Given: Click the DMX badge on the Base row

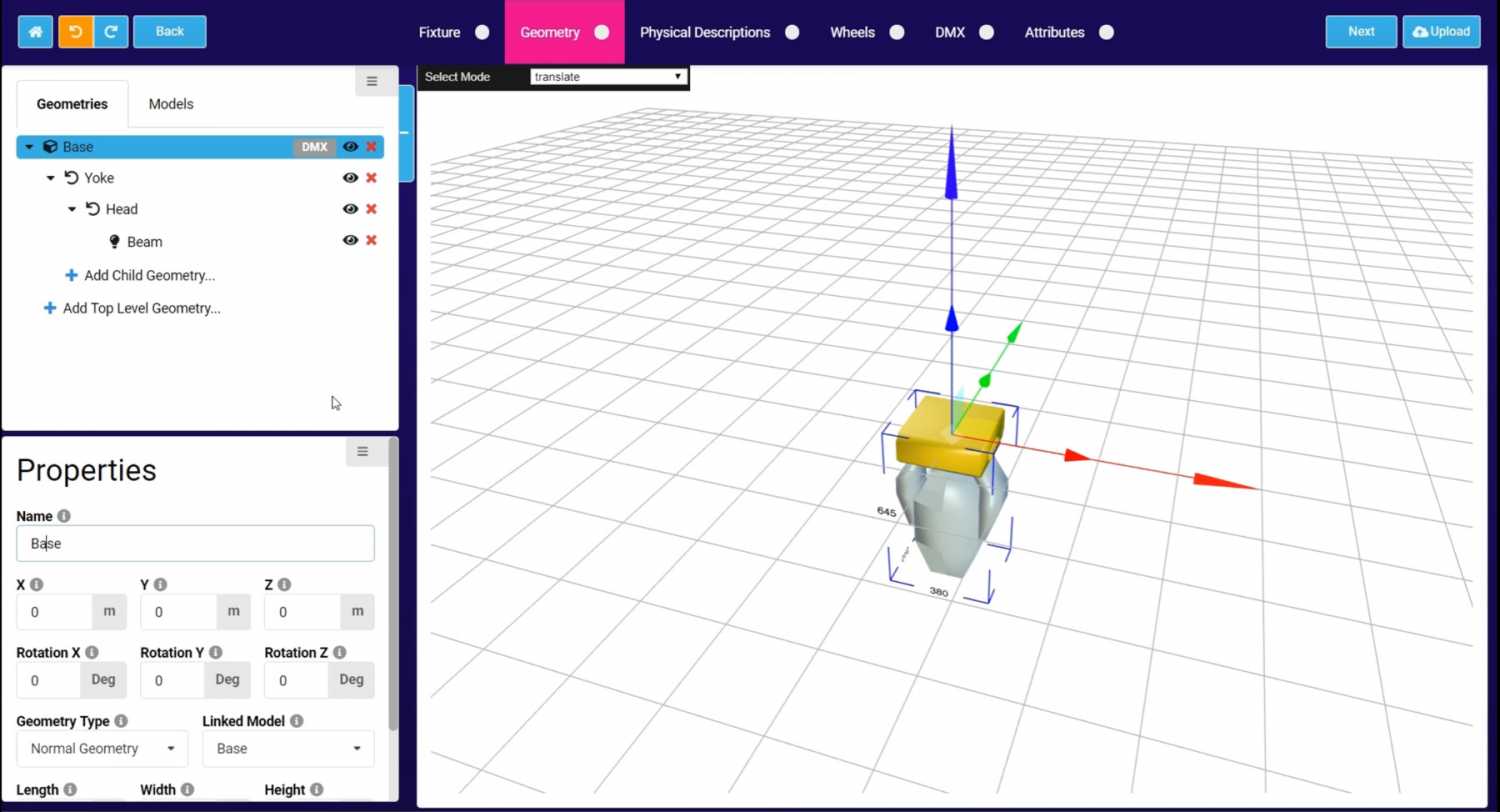Looking at the screenshot, I should [314, 146].
